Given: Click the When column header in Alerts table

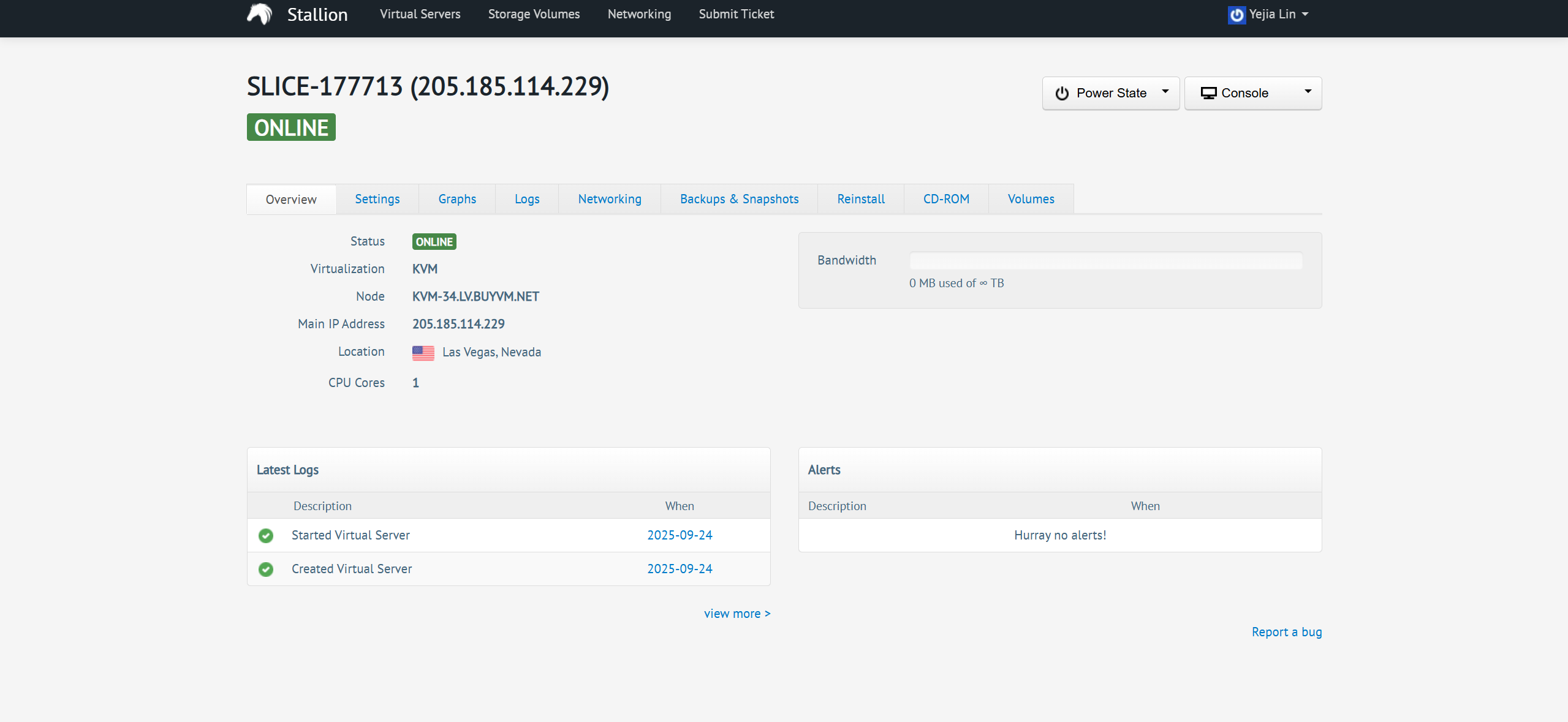Looking at the screenshot, I should click(1145, 506).
